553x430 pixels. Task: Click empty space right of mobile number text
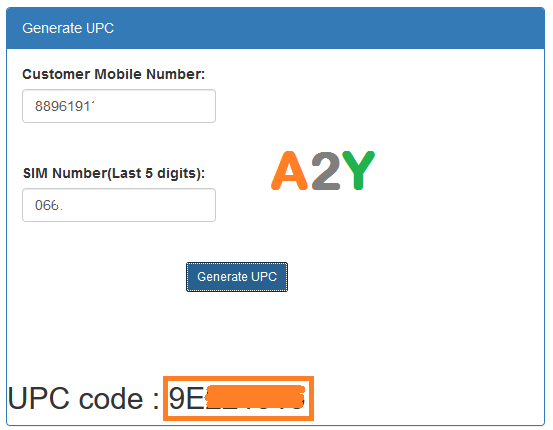coord(155,106)
